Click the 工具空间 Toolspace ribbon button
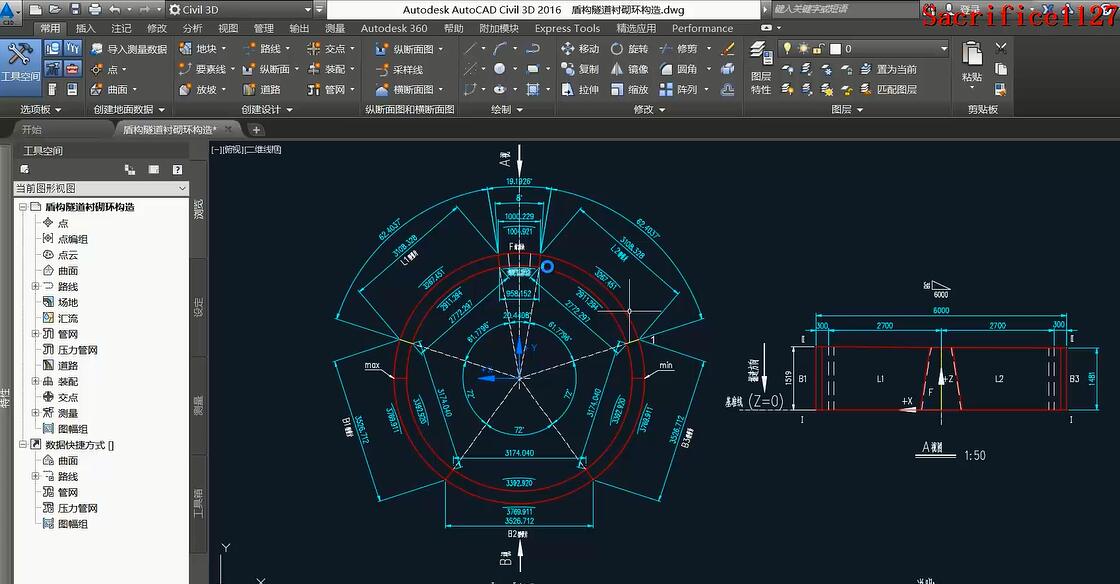 (20, 61)
